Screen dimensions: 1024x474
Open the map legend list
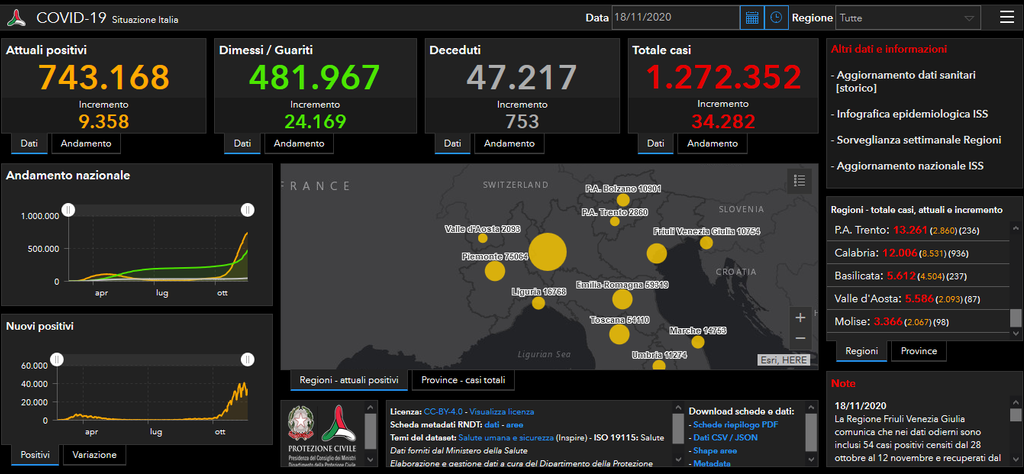coord(799,180)
